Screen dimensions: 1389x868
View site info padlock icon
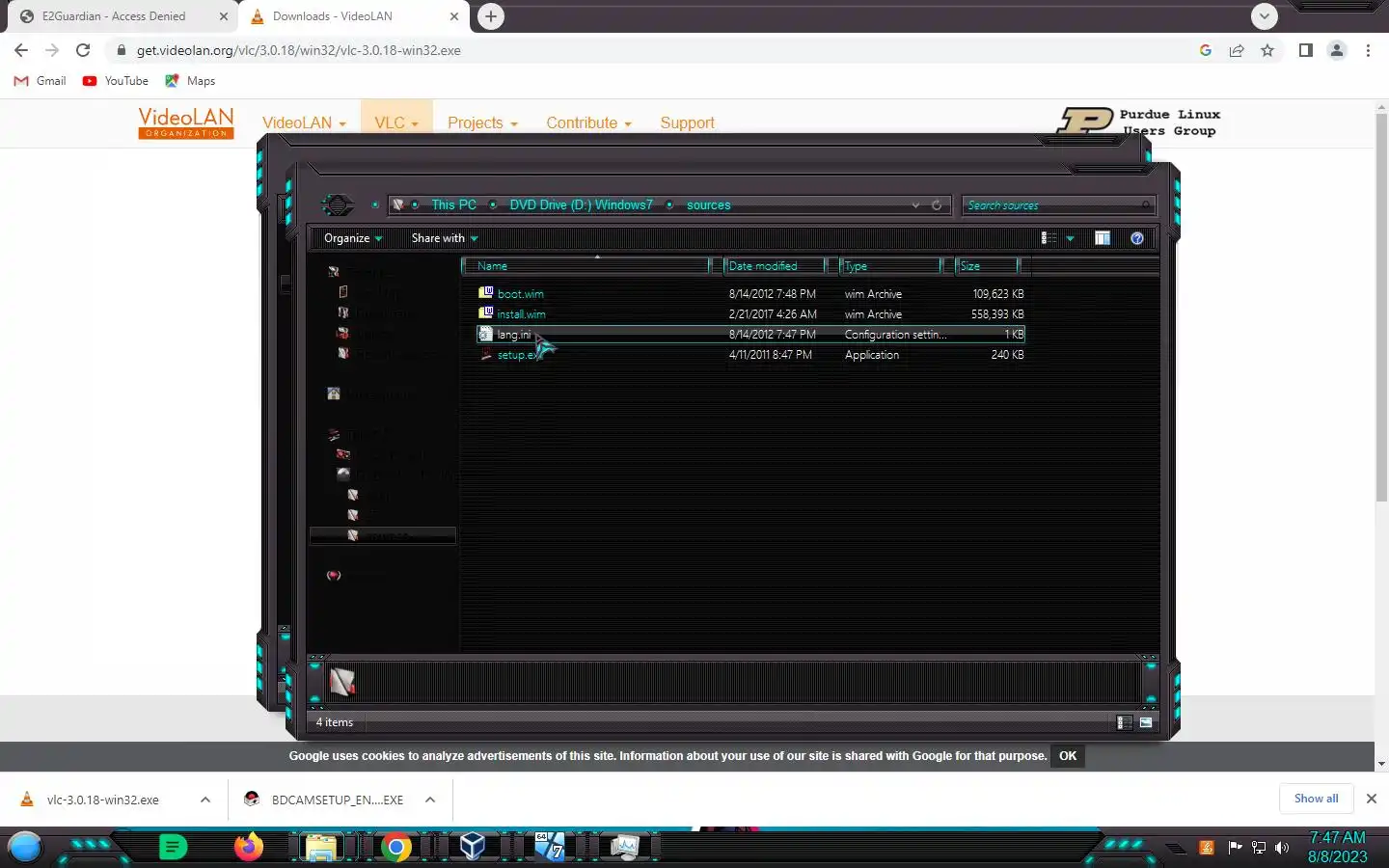coord(121,50)
